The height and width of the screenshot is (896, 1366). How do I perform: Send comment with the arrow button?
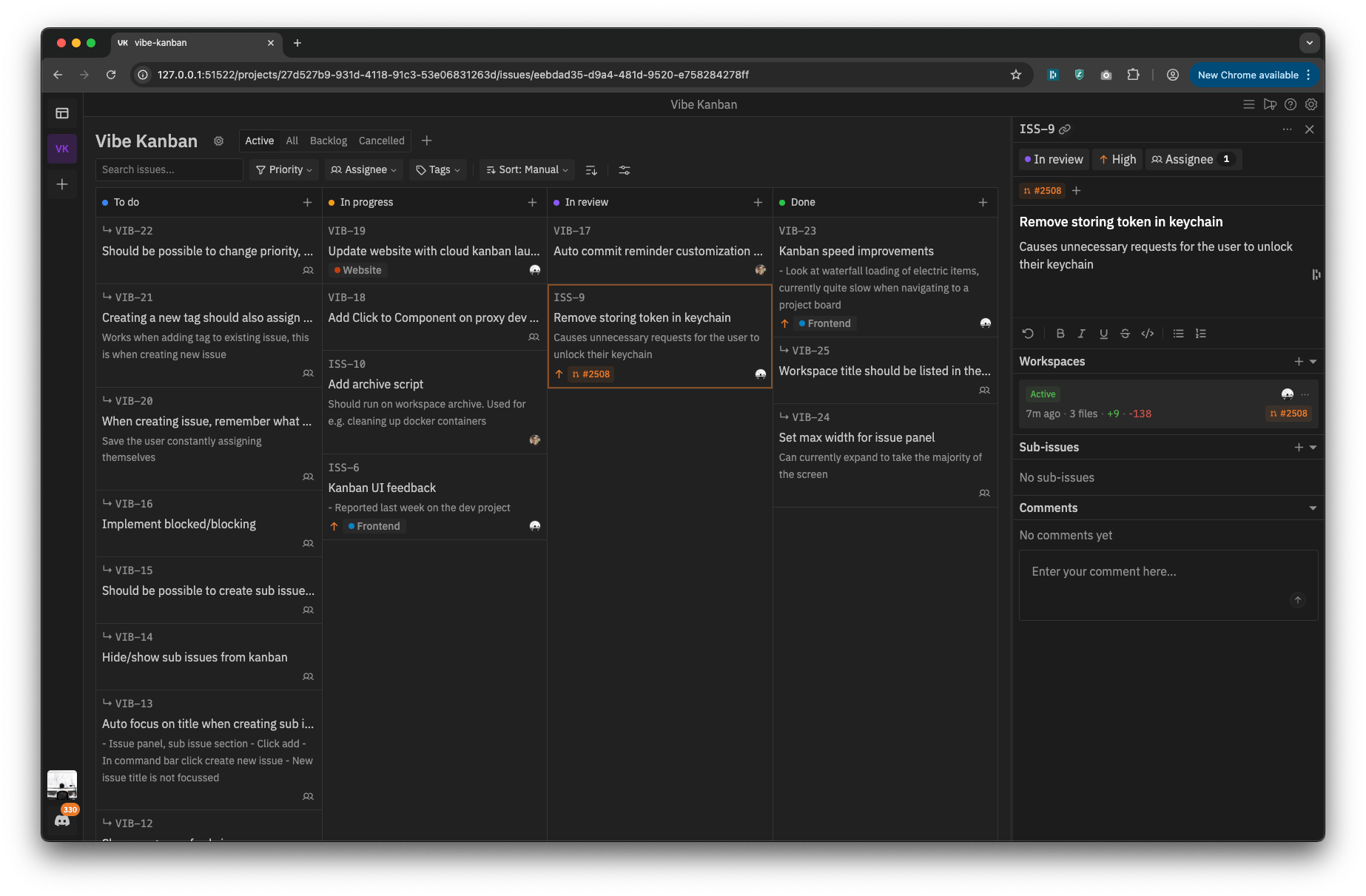1297,600
